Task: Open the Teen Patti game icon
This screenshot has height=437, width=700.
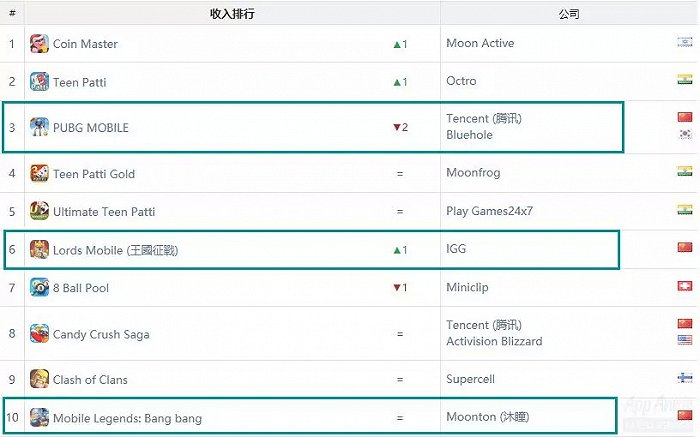Action: pyautogui.click(x=39, y=82)
